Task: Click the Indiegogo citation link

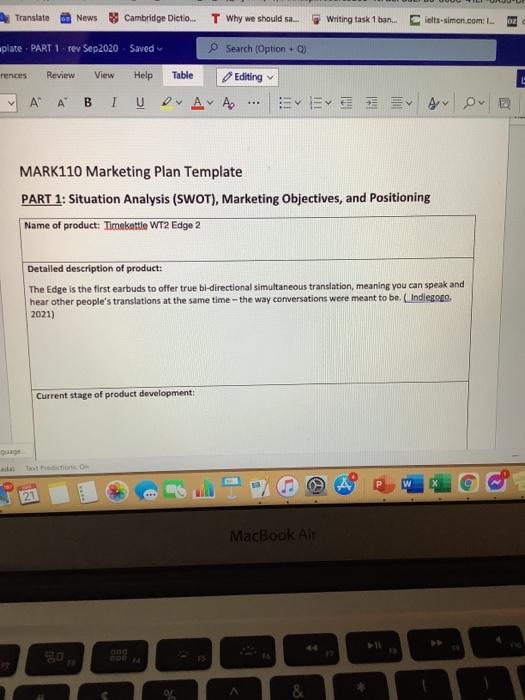Action: pos(430,297)
